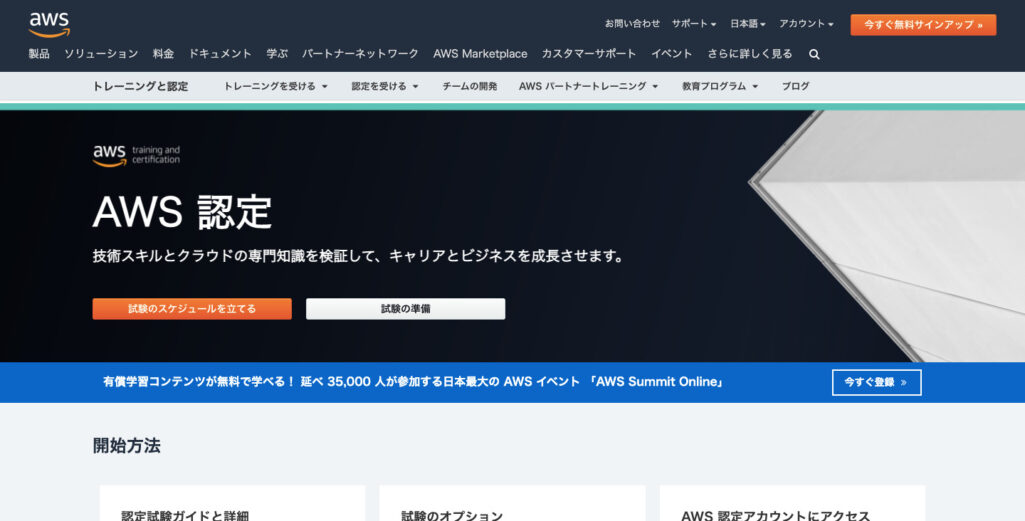Open AWS Marketplace menu item
Image resolution: width=1025 pixels, height=521 pixels.
click(480, 54)
